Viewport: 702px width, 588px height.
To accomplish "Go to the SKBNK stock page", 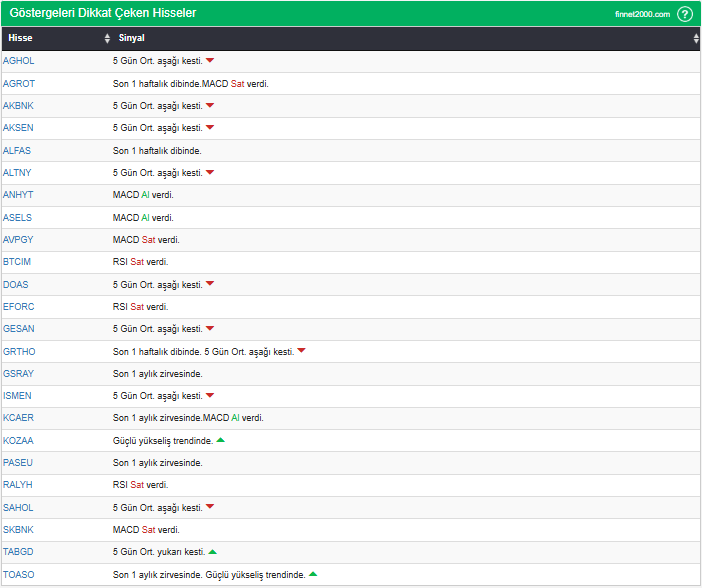I will 18,530.
